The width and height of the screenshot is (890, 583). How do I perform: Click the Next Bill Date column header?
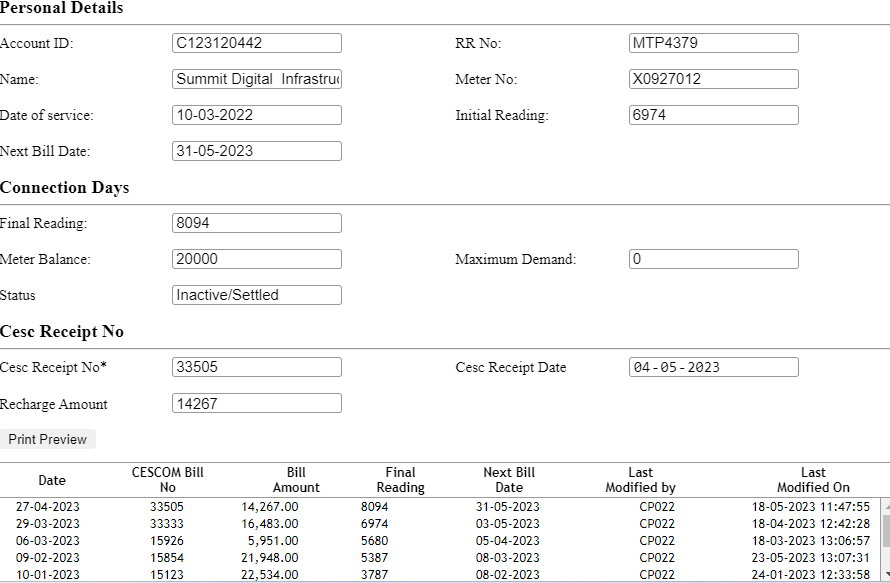click(x=509, y=480)
